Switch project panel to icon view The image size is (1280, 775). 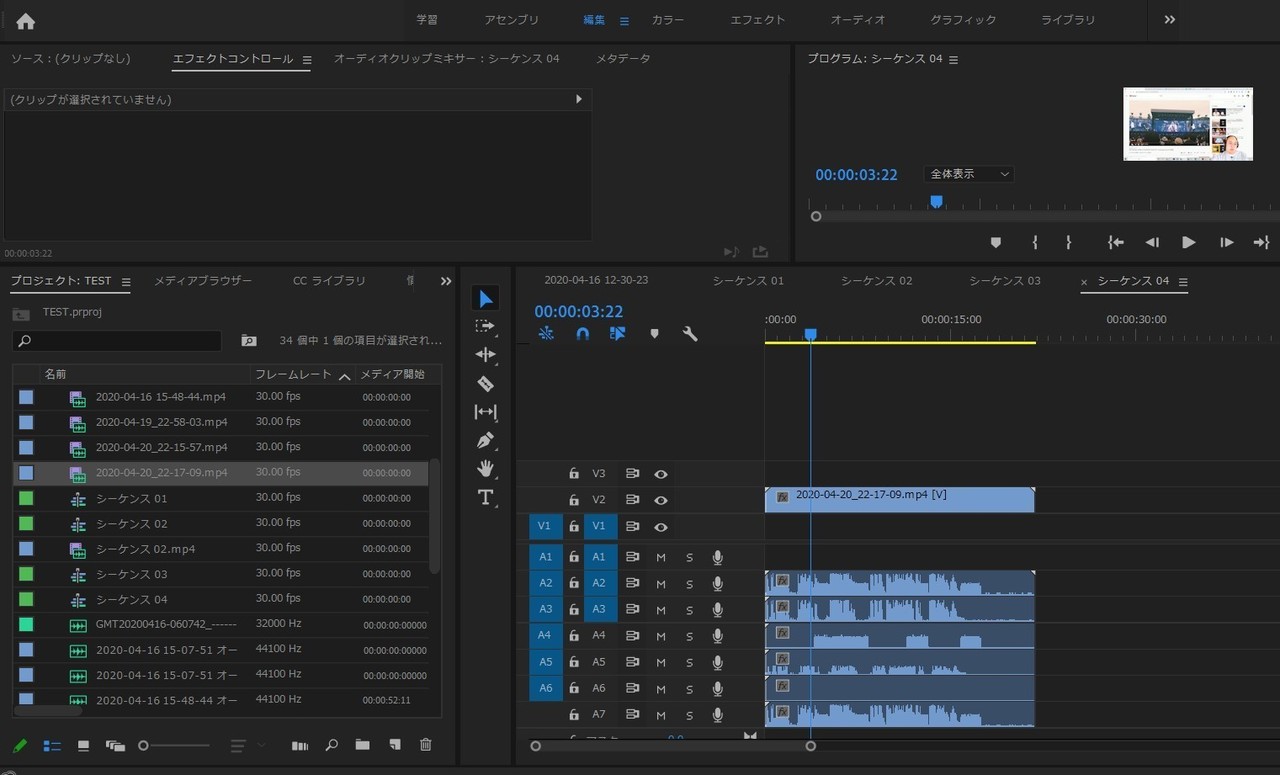point(83,746)
